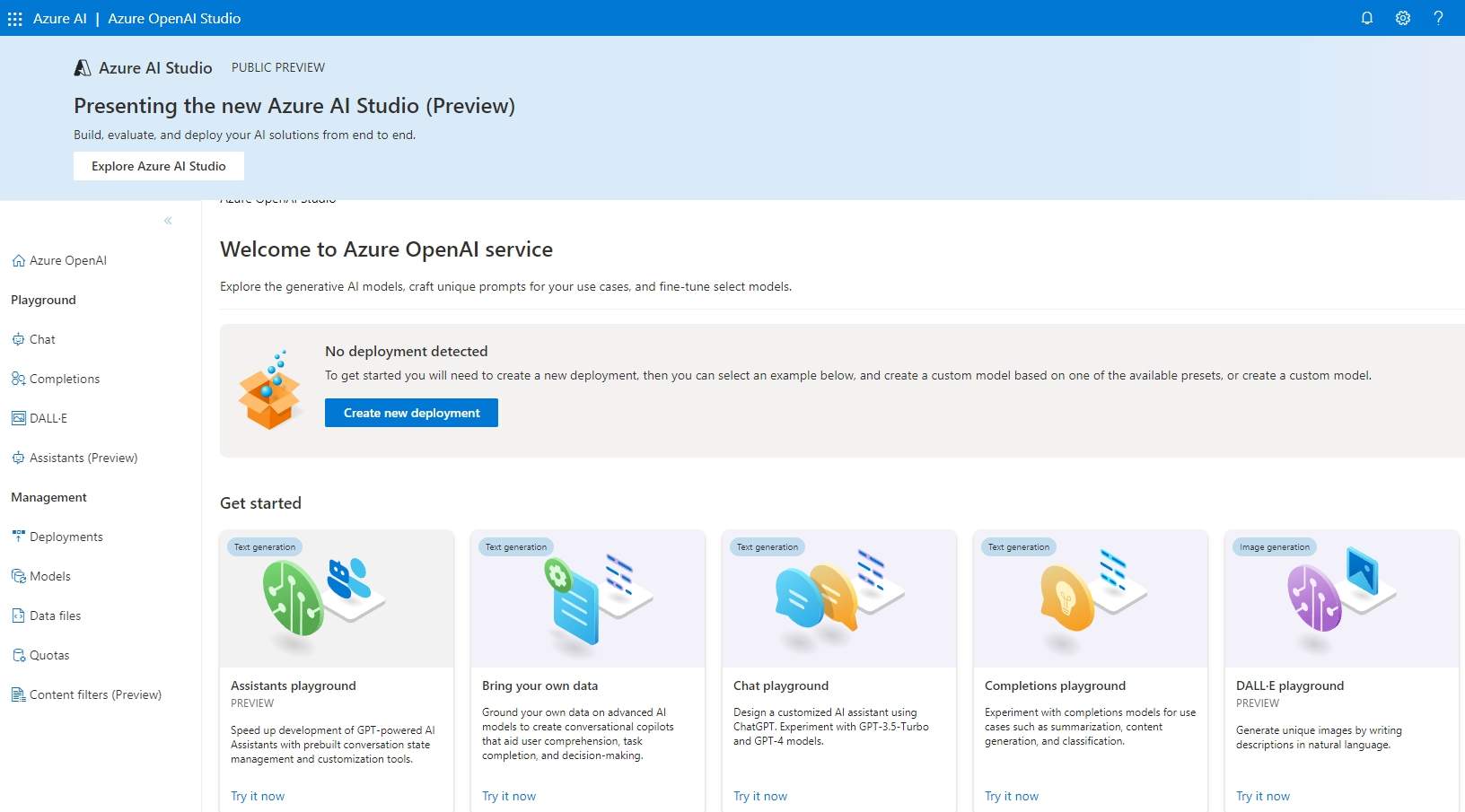Click the help question mark icon
The image size is (1465, 812).
[1438, 18]
